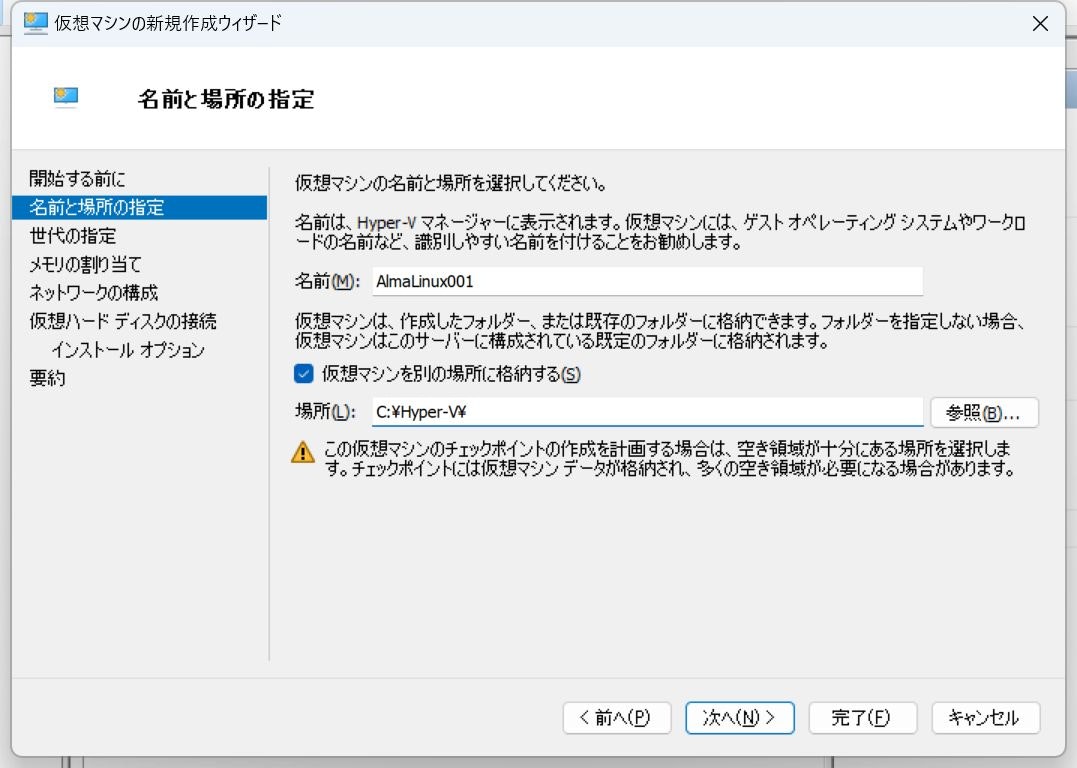Image resolution: width=1077 pixels, height=768 pixels.
Task: Jump to the 要約 step
Action: click(x=47, y=378)
